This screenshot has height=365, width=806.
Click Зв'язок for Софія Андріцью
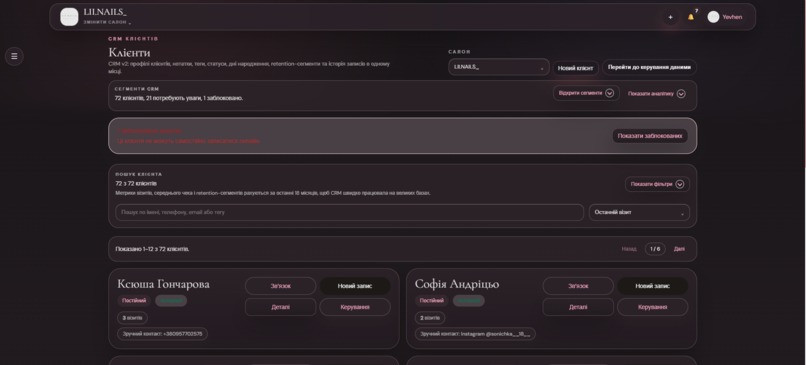coord(578,286)
